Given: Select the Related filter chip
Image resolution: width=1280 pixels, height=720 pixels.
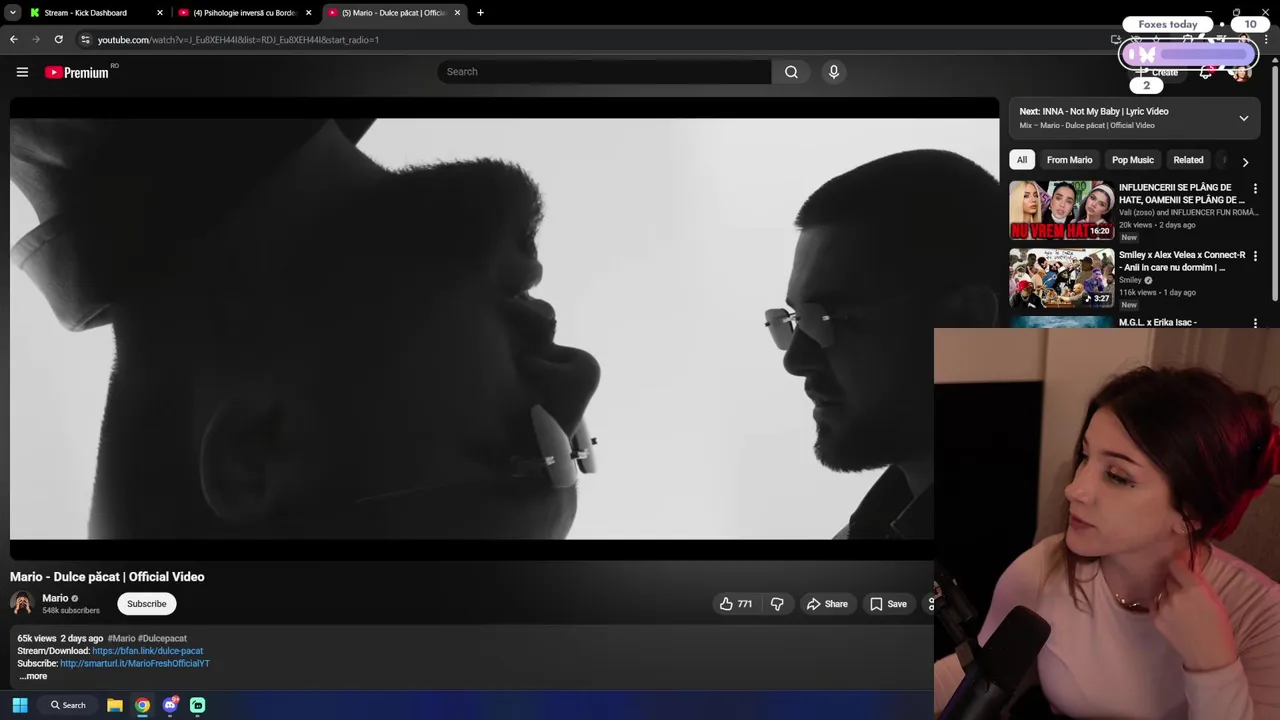Looking at the screenshot, I should pos(1188,160).
